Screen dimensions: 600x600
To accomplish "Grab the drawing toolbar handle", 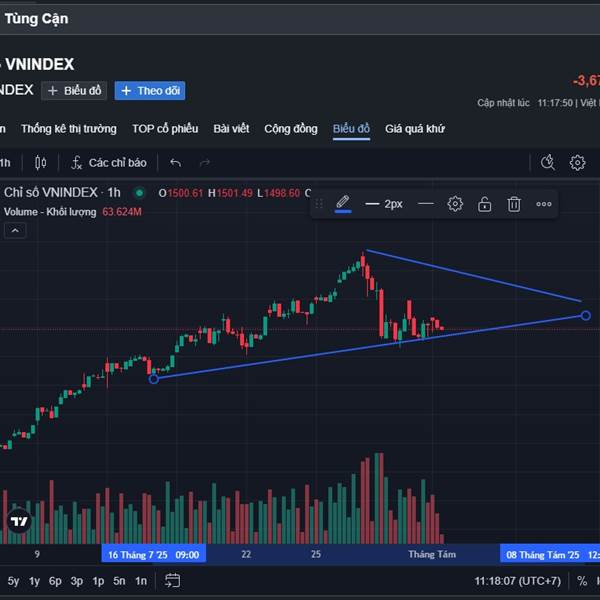I will (319, 204).
